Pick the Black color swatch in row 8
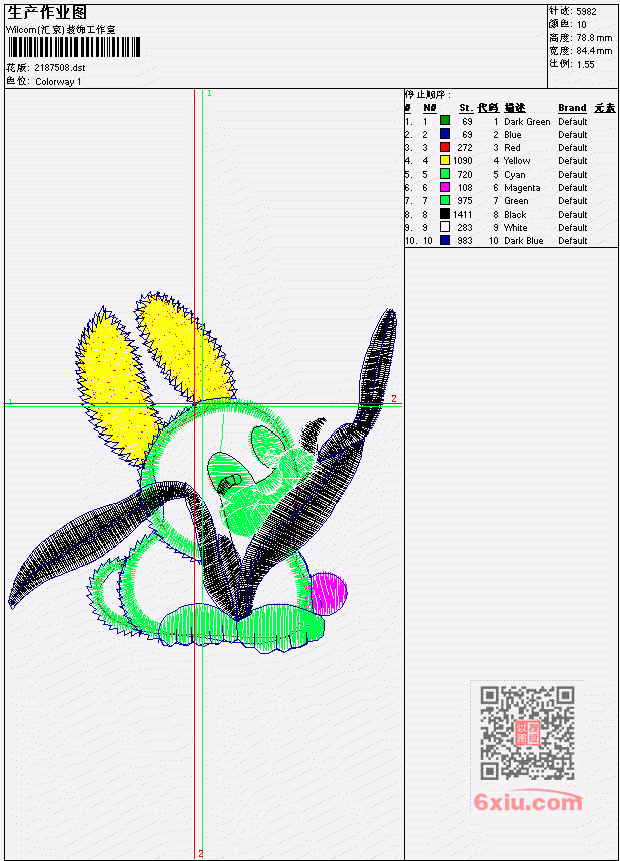Viewport: 620px width, 861px height. point(445,214)
